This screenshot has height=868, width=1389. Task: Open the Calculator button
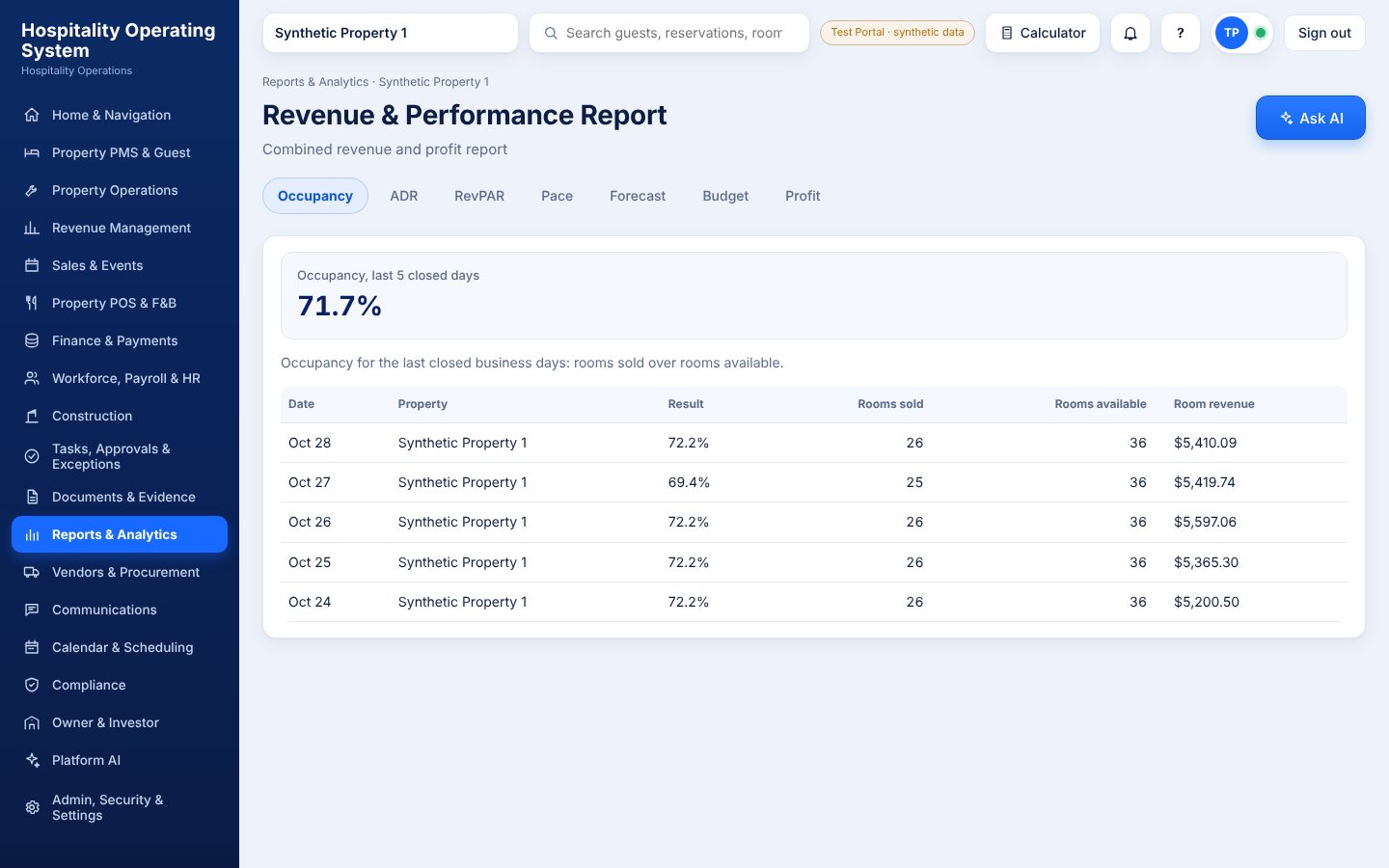click(1043, 33)
